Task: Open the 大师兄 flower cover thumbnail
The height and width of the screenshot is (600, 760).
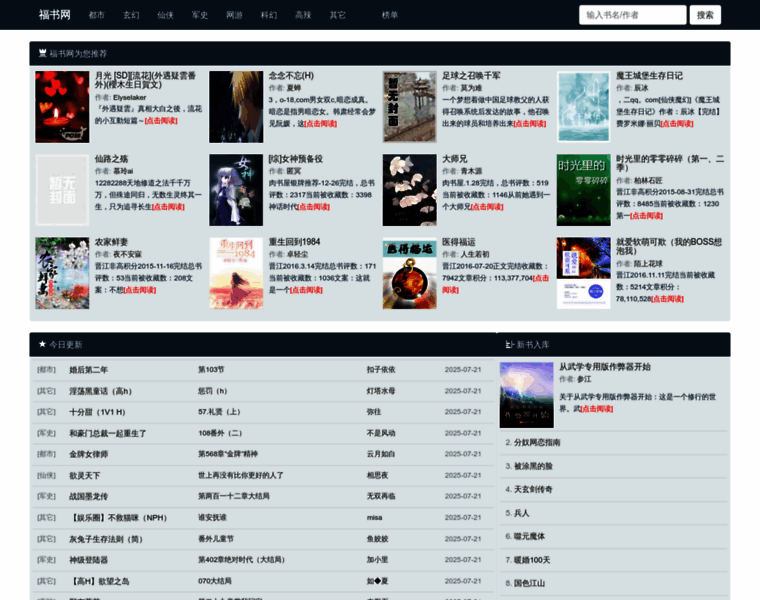Action: (410, 190)
